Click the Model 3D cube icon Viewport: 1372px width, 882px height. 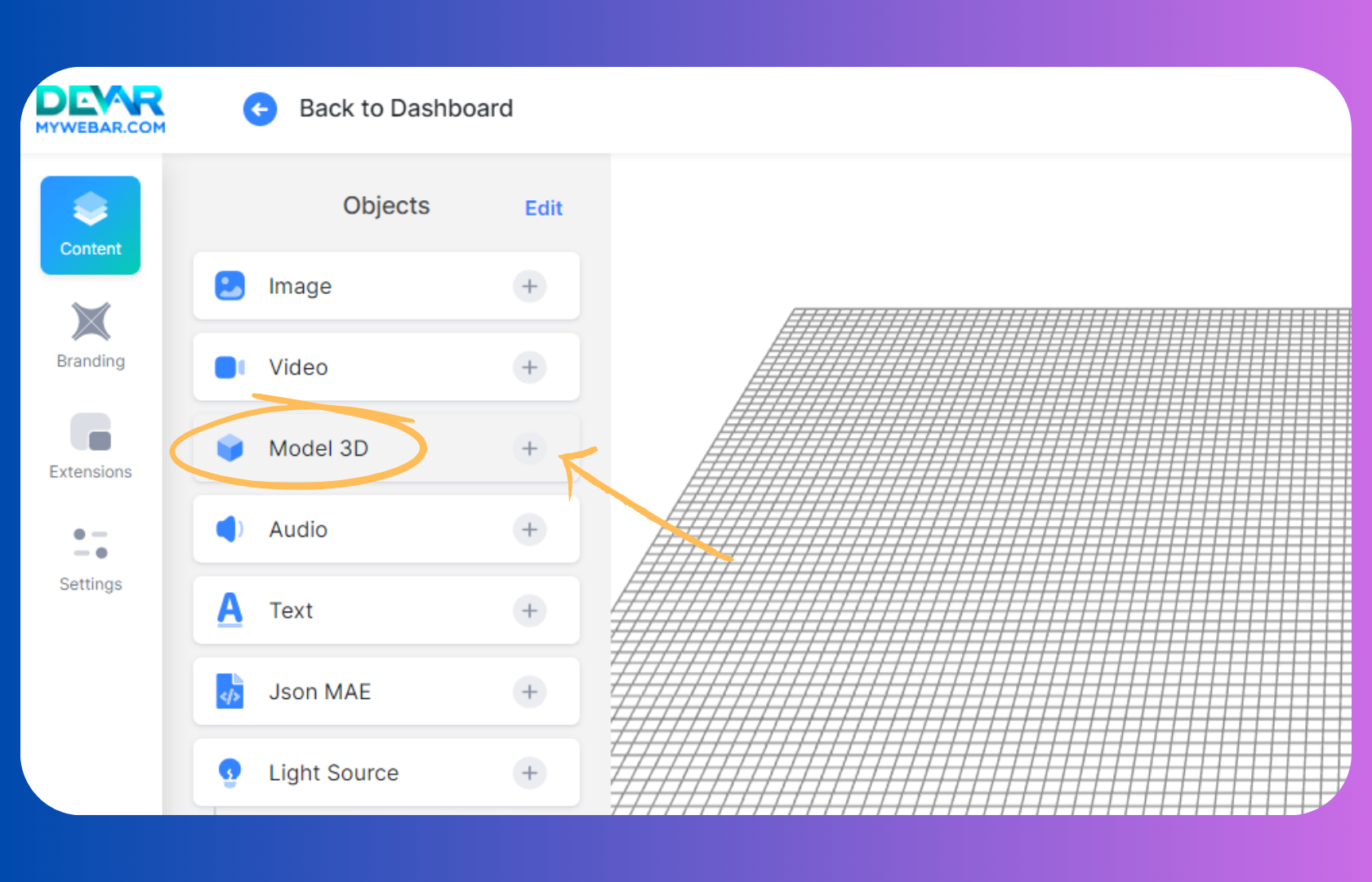click(x=229, y=448)
